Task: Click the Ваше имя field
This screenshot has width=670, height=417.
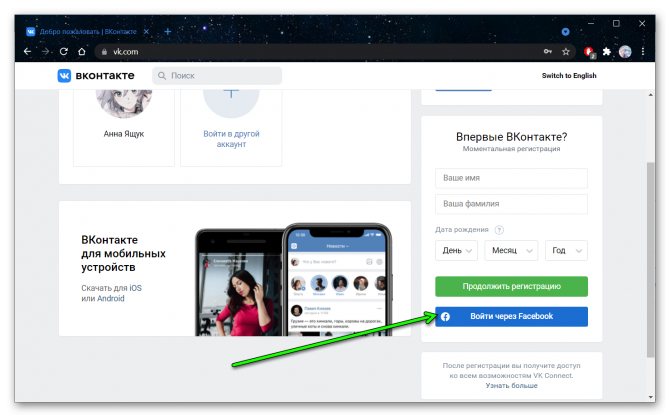Action: tap(511, 178)
